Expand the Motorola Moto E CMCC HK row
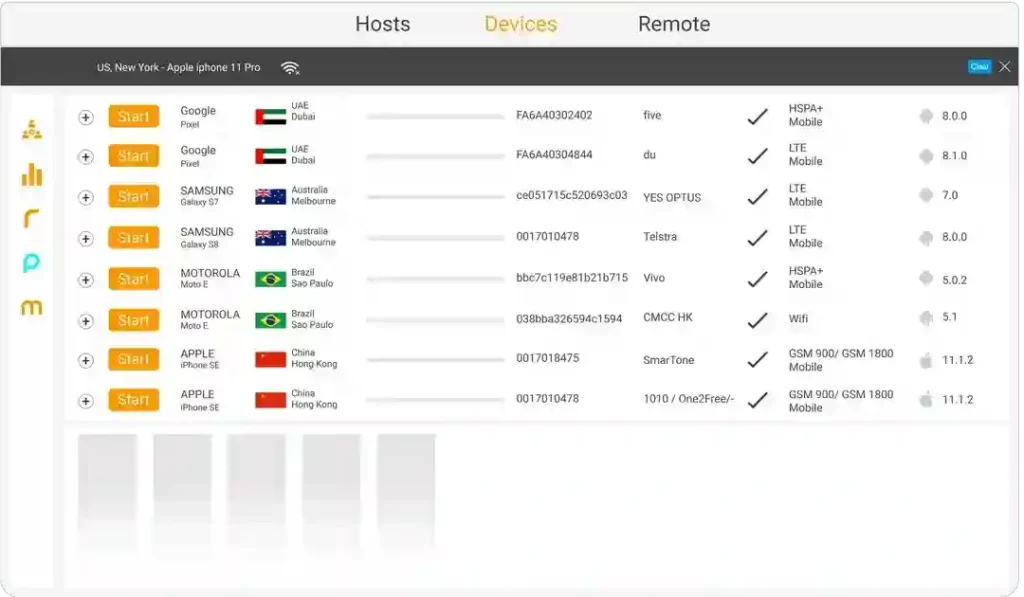The image size is (1024, 597). click(86, 321)
